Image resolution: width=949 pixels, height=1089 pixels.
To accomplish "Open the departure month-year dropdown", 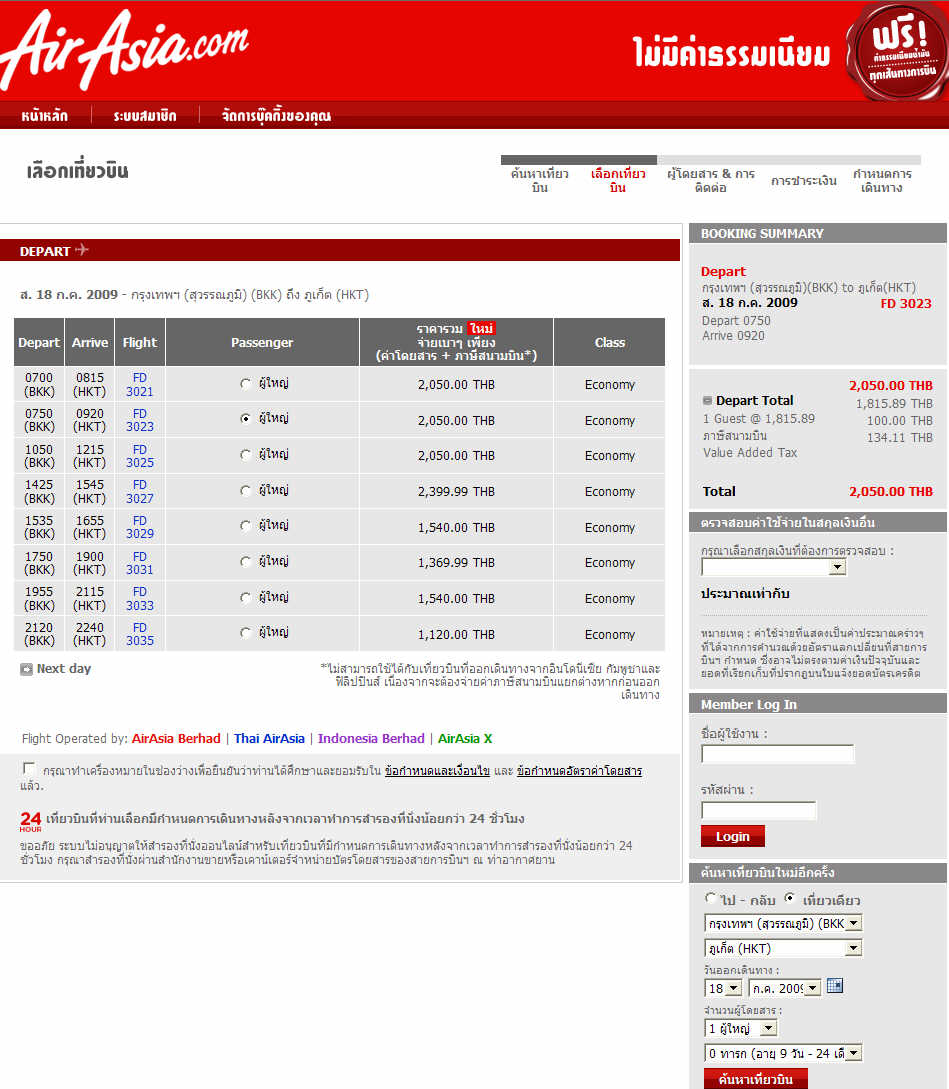I will (785, 988).
